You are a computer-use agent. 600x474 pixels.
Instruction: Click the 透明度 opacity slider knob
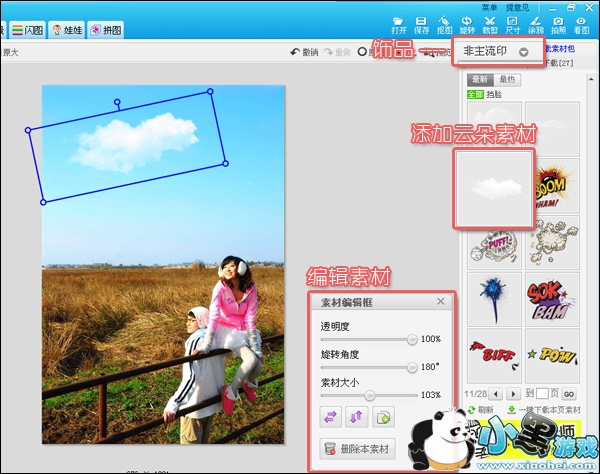pos(412,339)
